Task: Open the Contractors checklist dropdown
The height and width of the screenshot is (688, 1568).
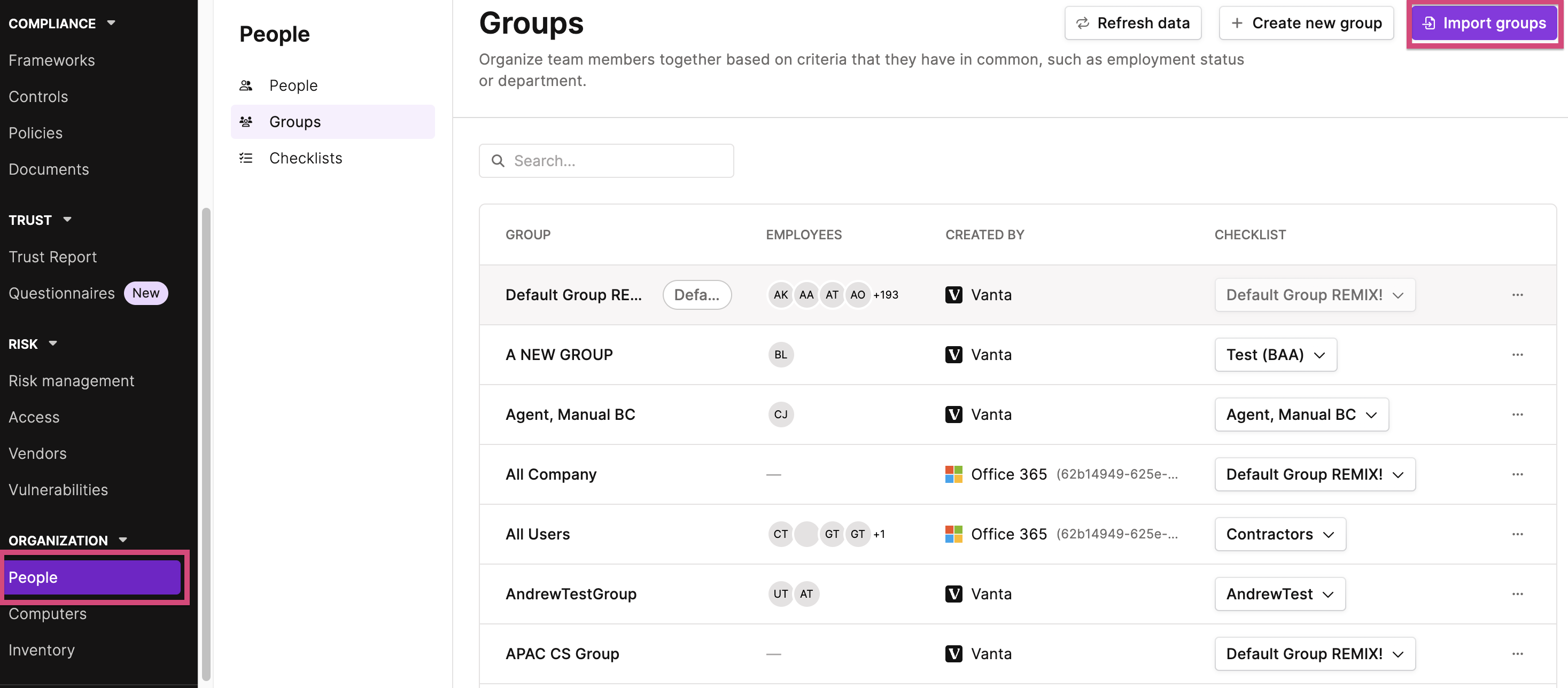Action: [x=1280, y=534]
